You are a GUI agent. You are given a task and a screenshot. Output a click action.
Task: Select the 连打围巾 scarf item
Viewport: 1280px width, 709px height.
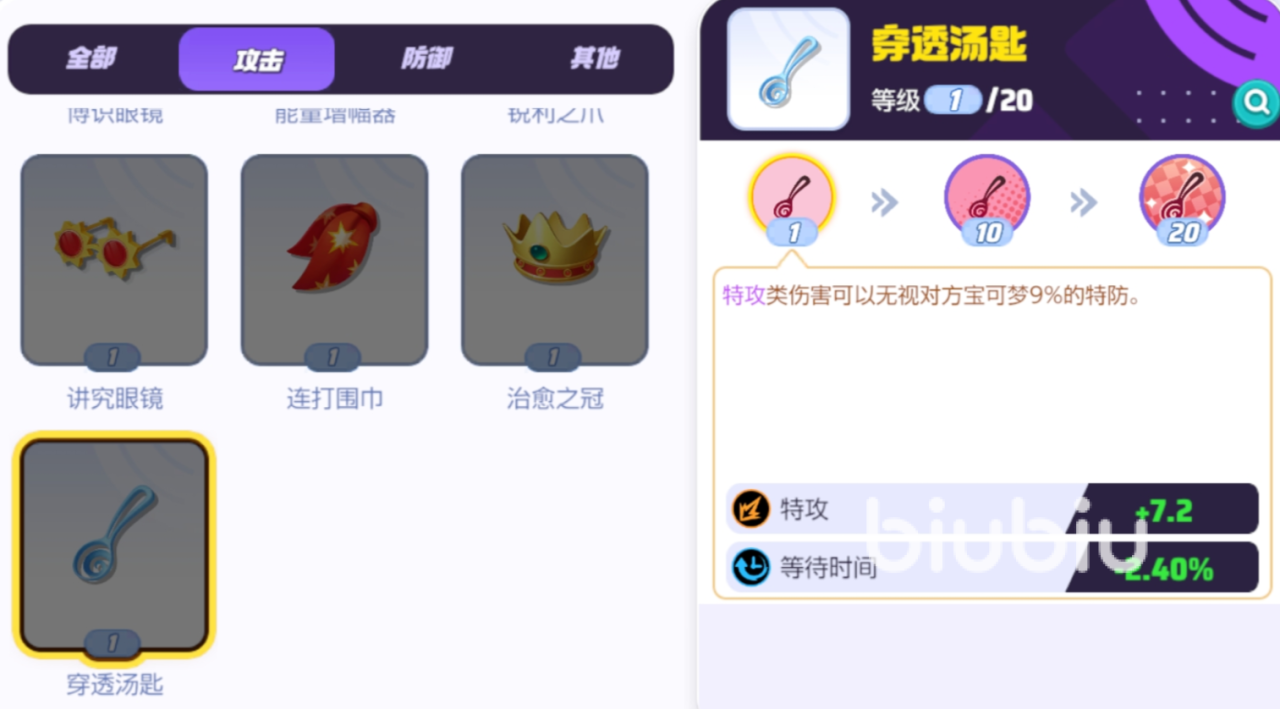coord(334,260)
